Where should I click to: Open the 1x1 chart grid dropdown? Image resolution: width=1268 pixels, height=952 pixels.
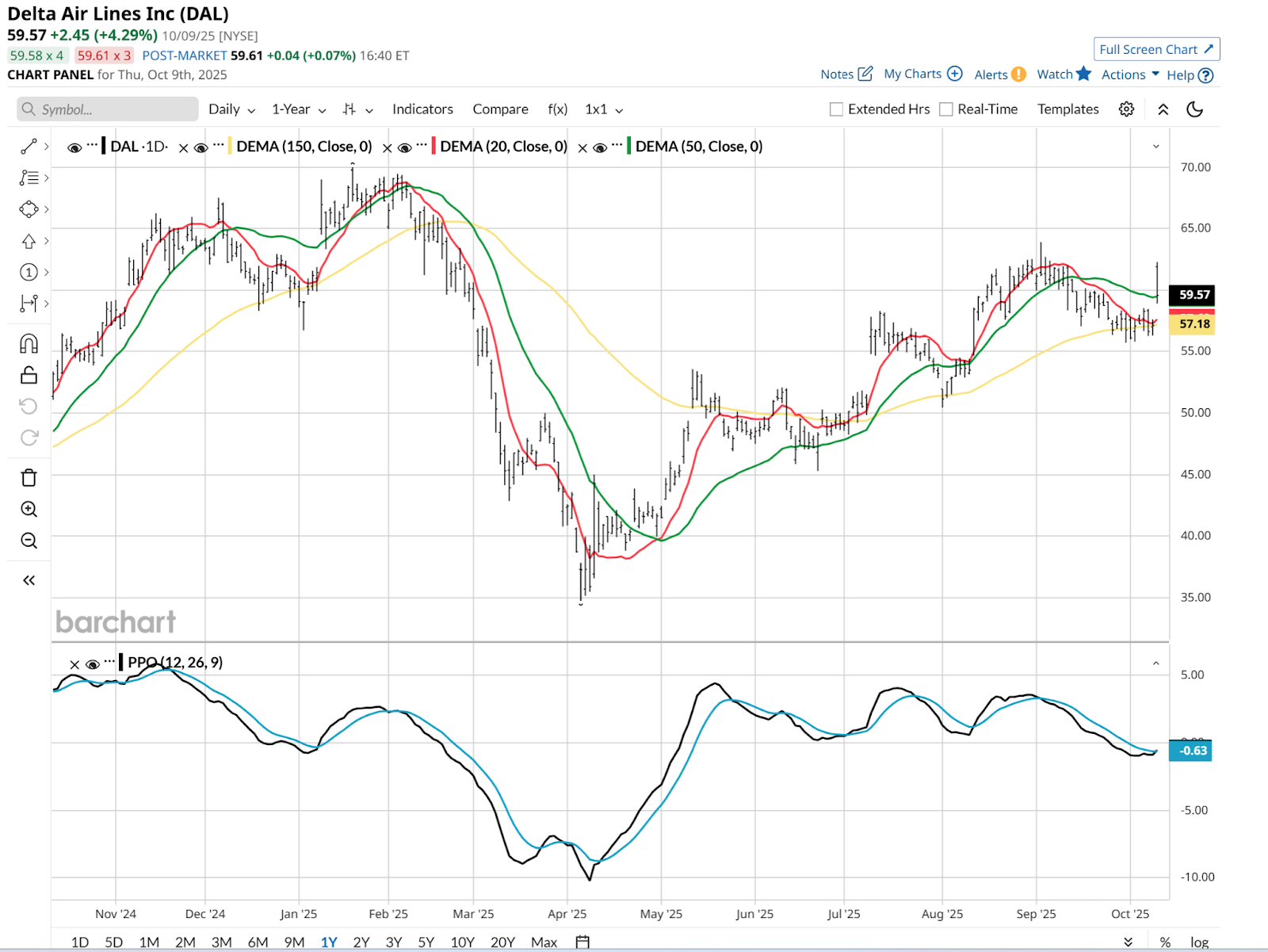click(x=604, y=109)
